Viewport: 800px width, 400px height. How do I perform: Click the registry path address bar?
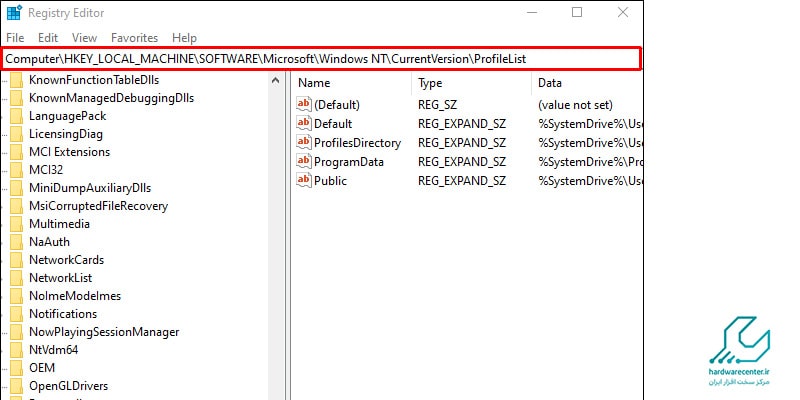321,59
